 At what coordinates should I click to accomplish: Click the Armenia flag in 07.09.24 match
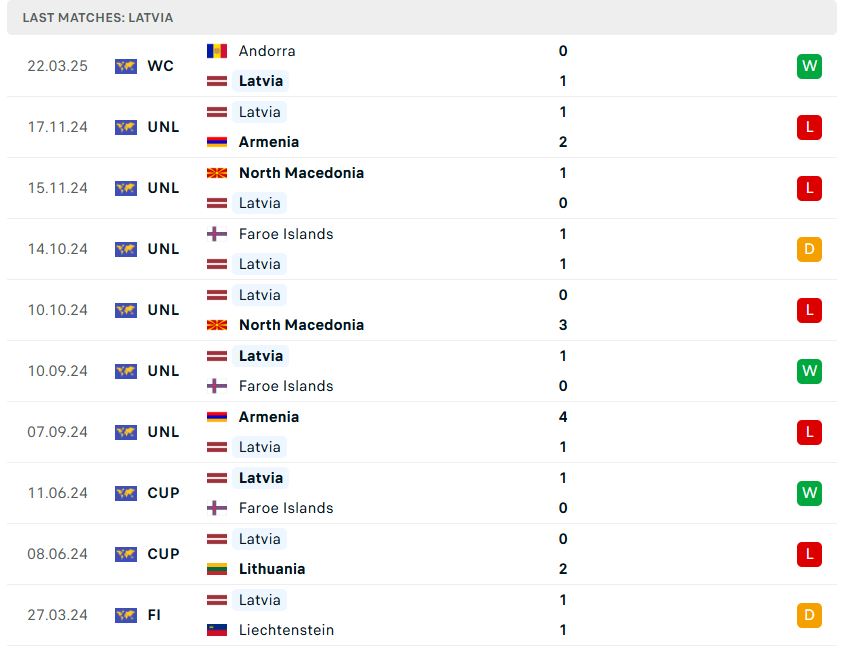point(217,417)
